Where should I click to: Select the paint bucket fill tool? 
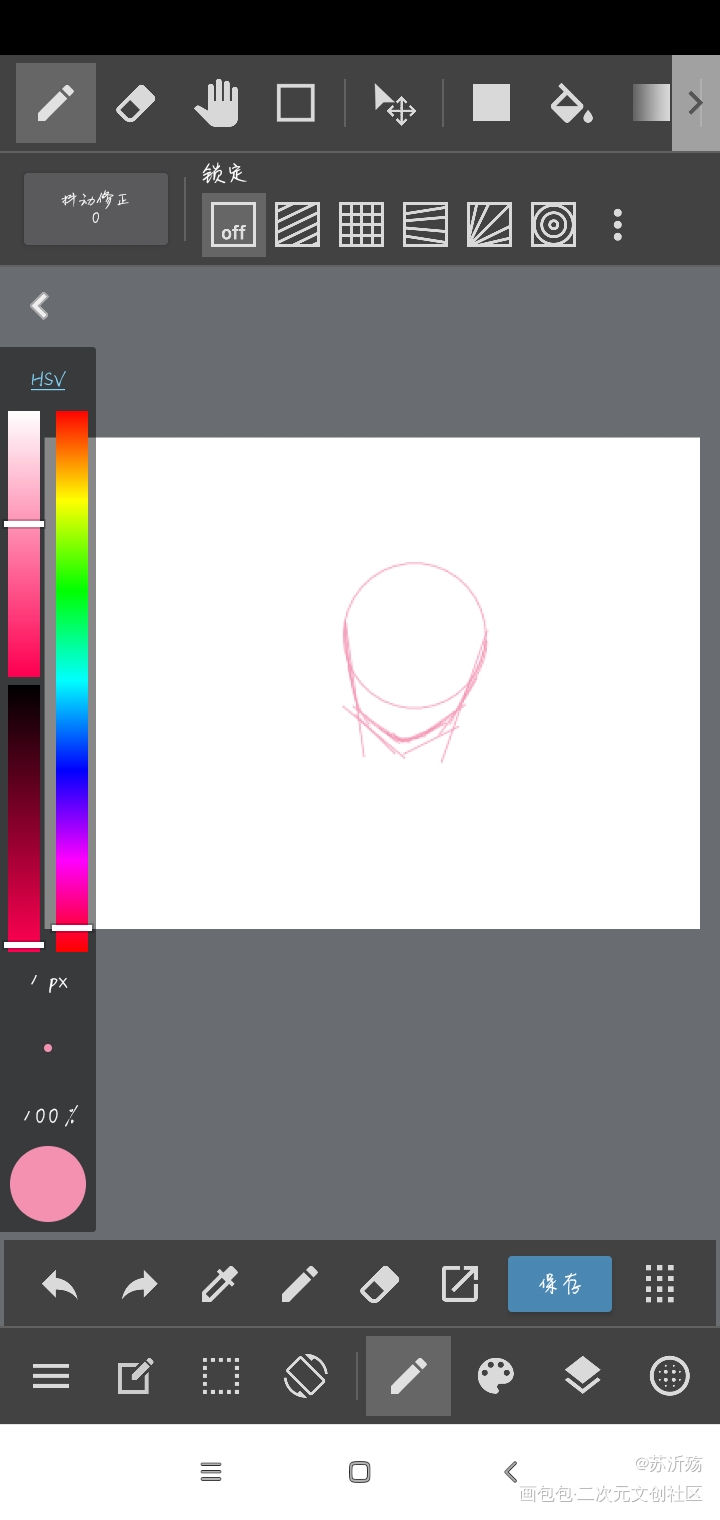571,103
